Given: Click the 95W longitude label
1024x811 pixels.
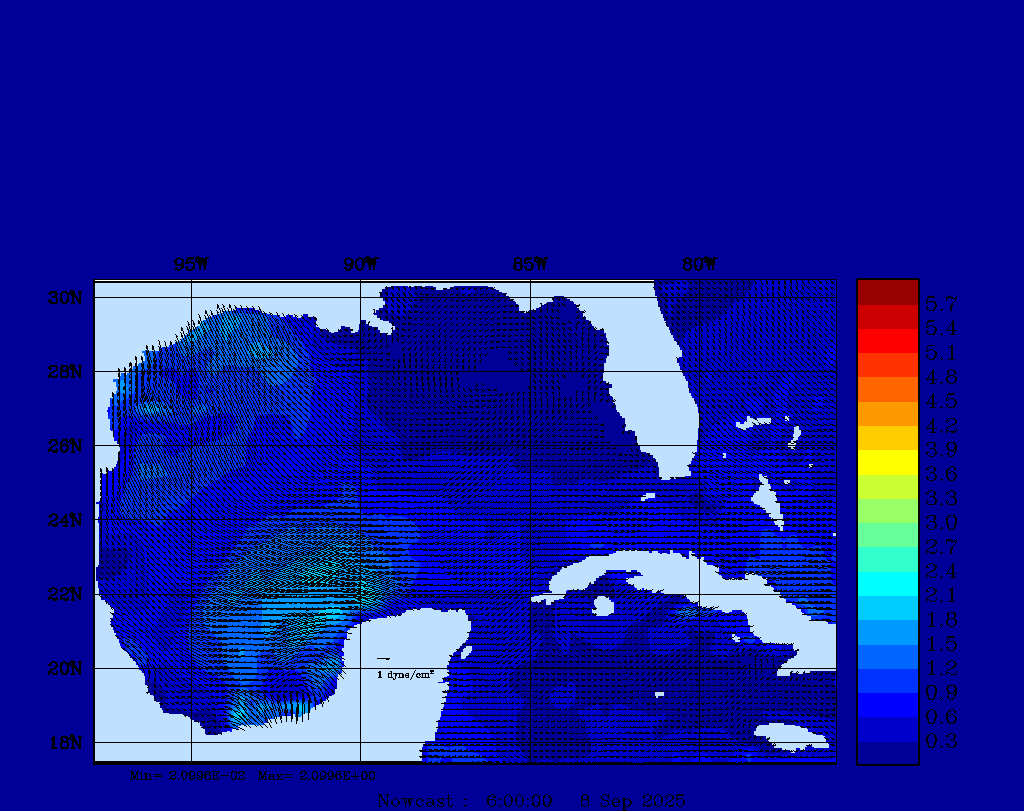Looking at the screenshot, I should click(190, 265).
